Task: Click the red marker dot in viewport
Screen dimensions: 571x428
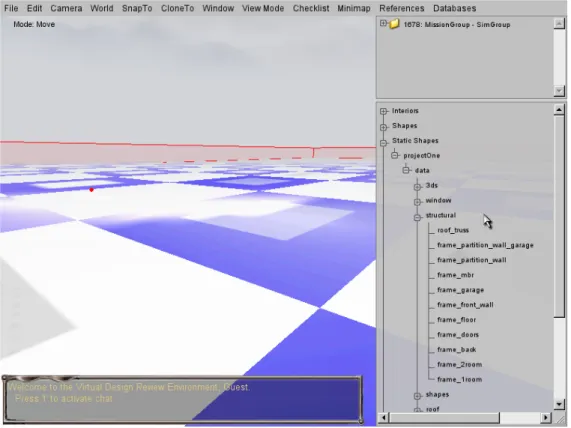Action: 91,190
